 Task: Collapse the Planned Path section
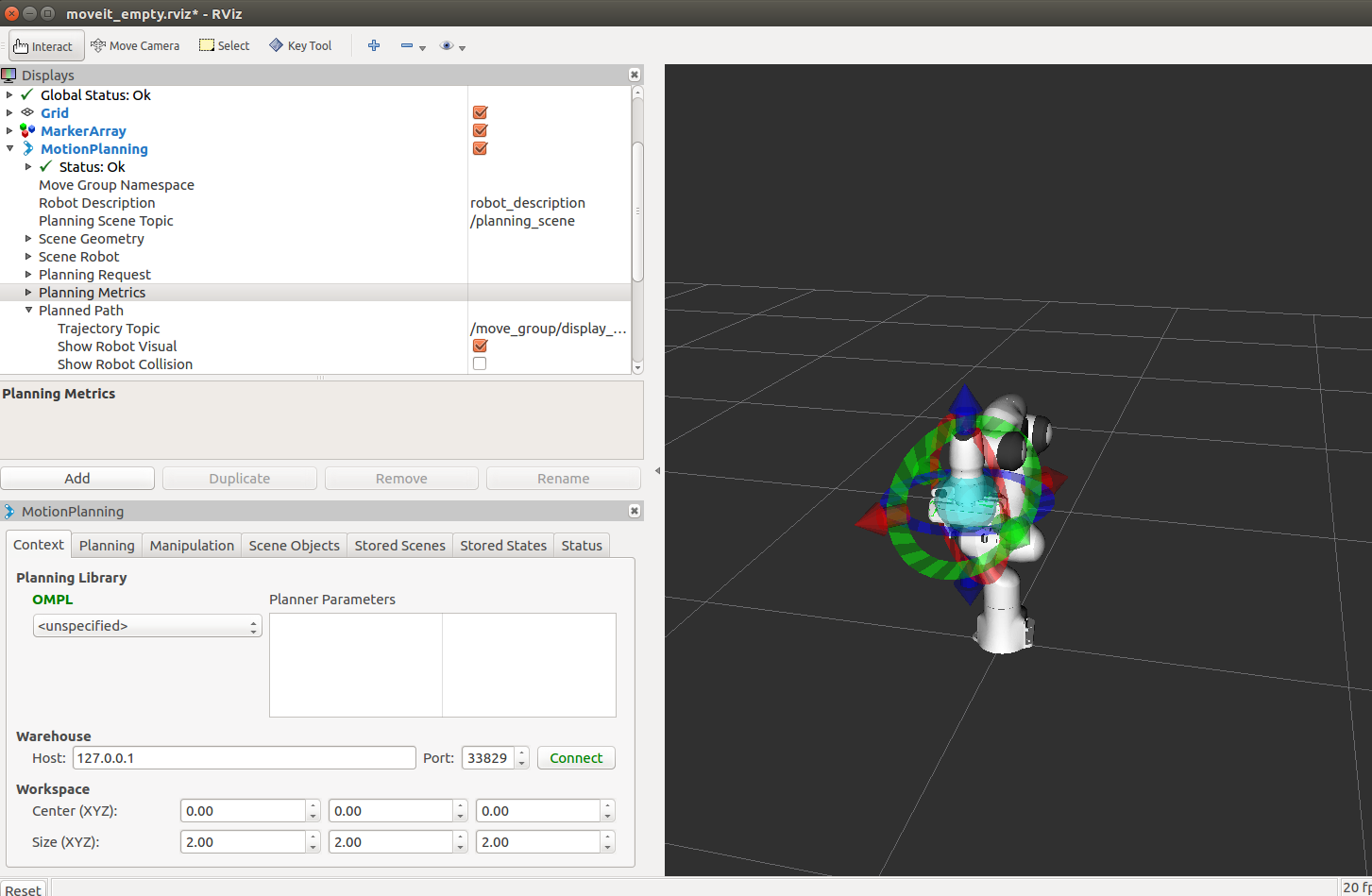tap(28, 310)
